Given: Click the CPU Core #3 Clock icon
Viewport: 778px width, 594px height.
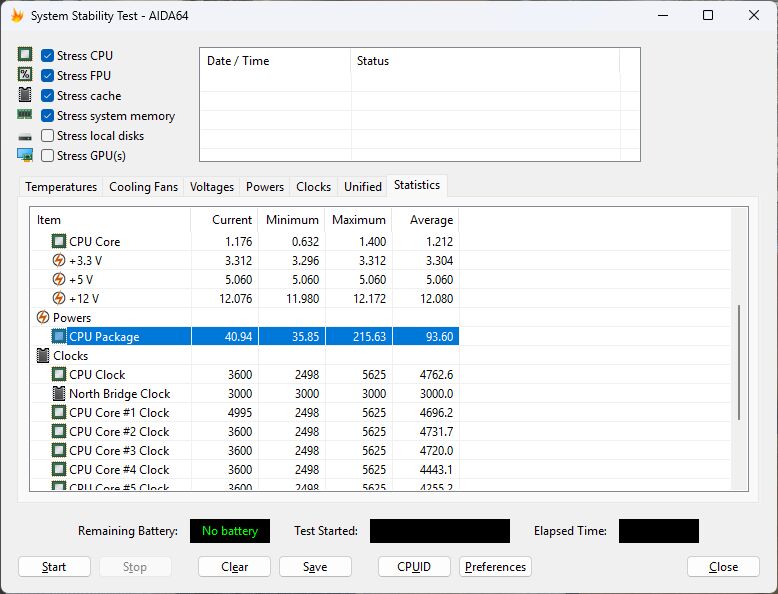Looking at the screenshot, I should [x=59, y=450].
